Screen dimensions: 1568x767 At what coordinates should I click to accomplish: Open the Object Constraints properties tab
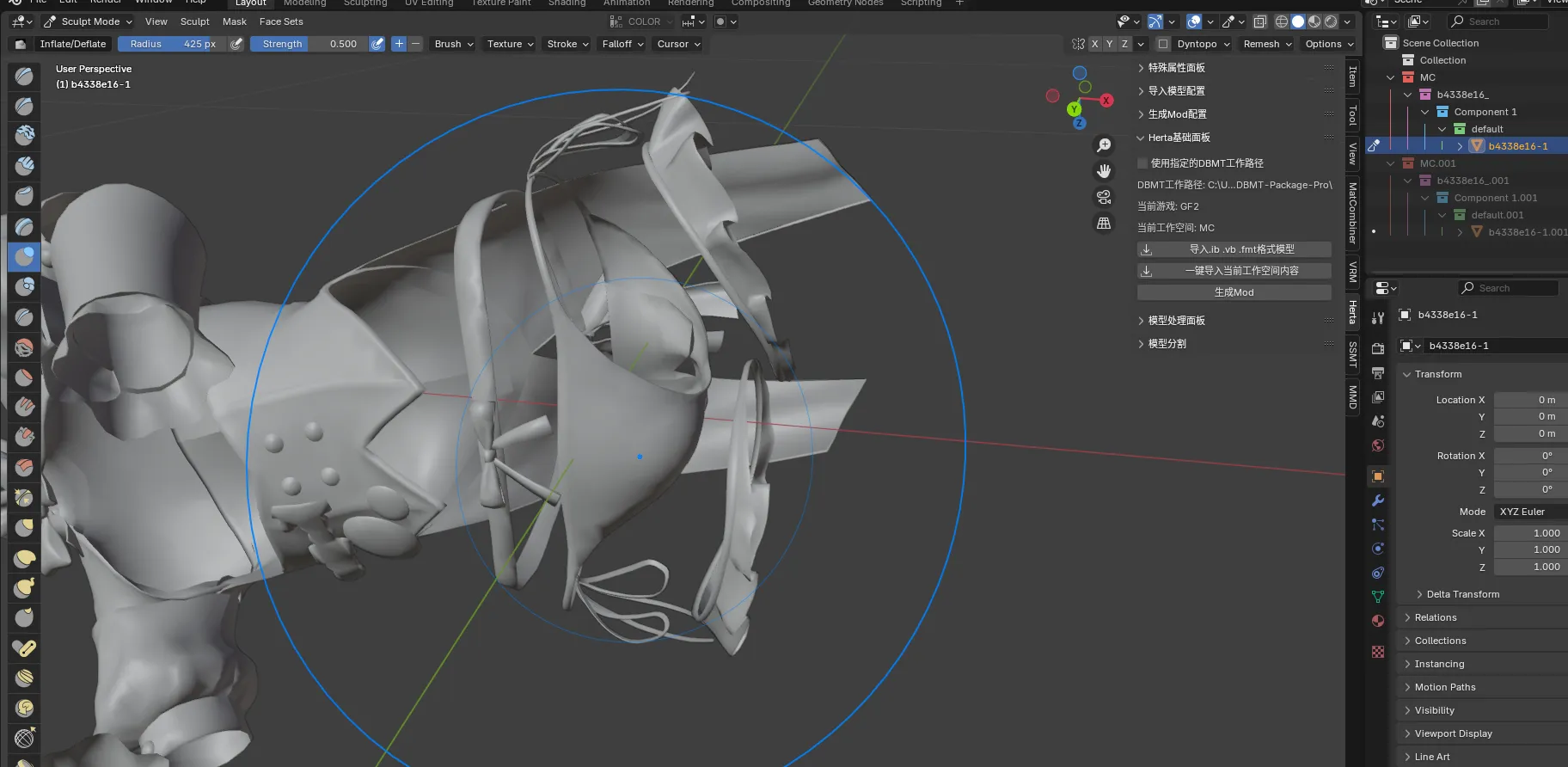1378,572
